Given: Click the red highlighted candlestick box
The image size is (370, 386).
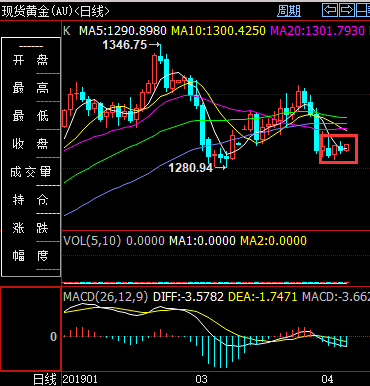Looking at the screenshot, I should 338,149.
